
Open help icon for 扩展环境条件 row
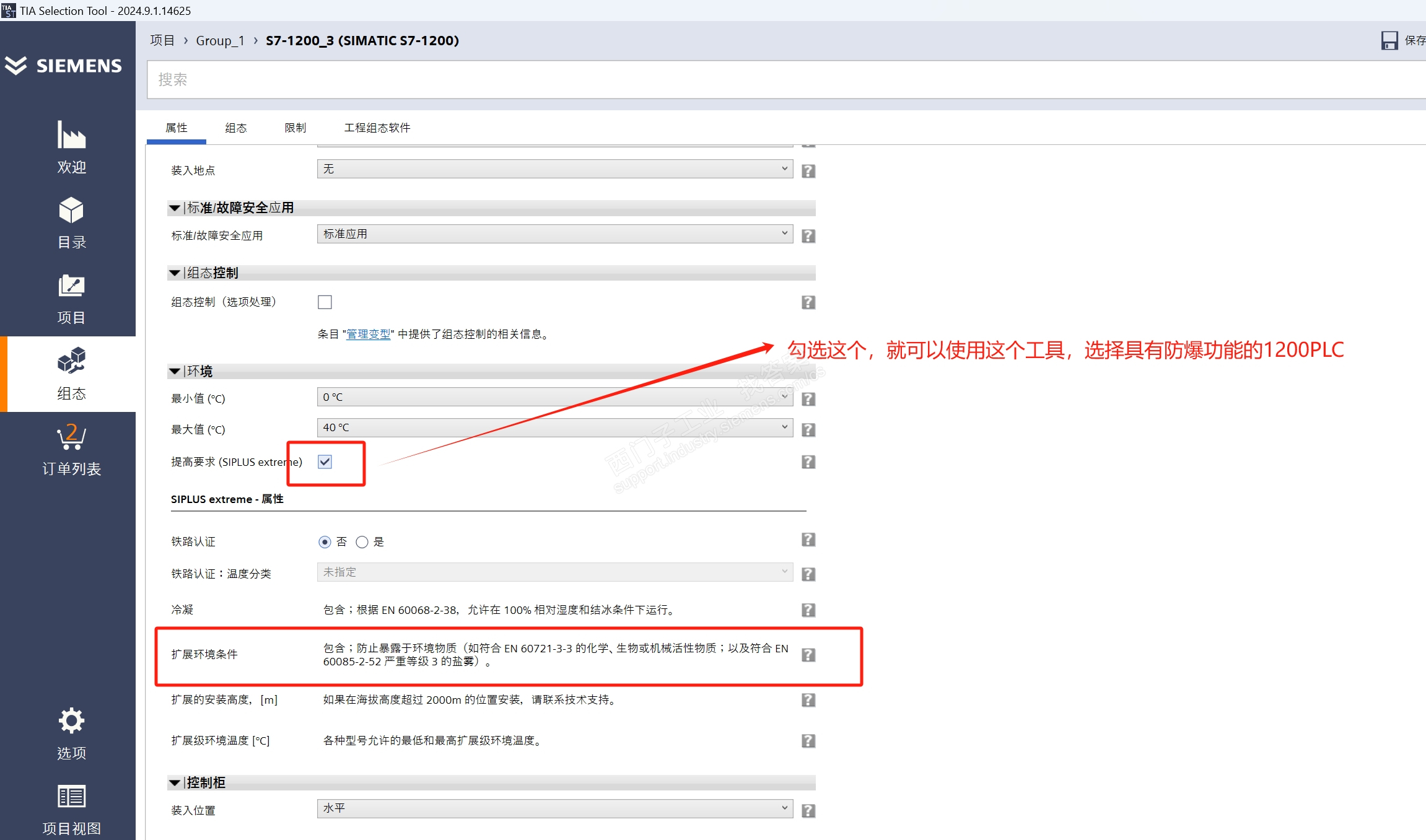(x=808, y=655)
